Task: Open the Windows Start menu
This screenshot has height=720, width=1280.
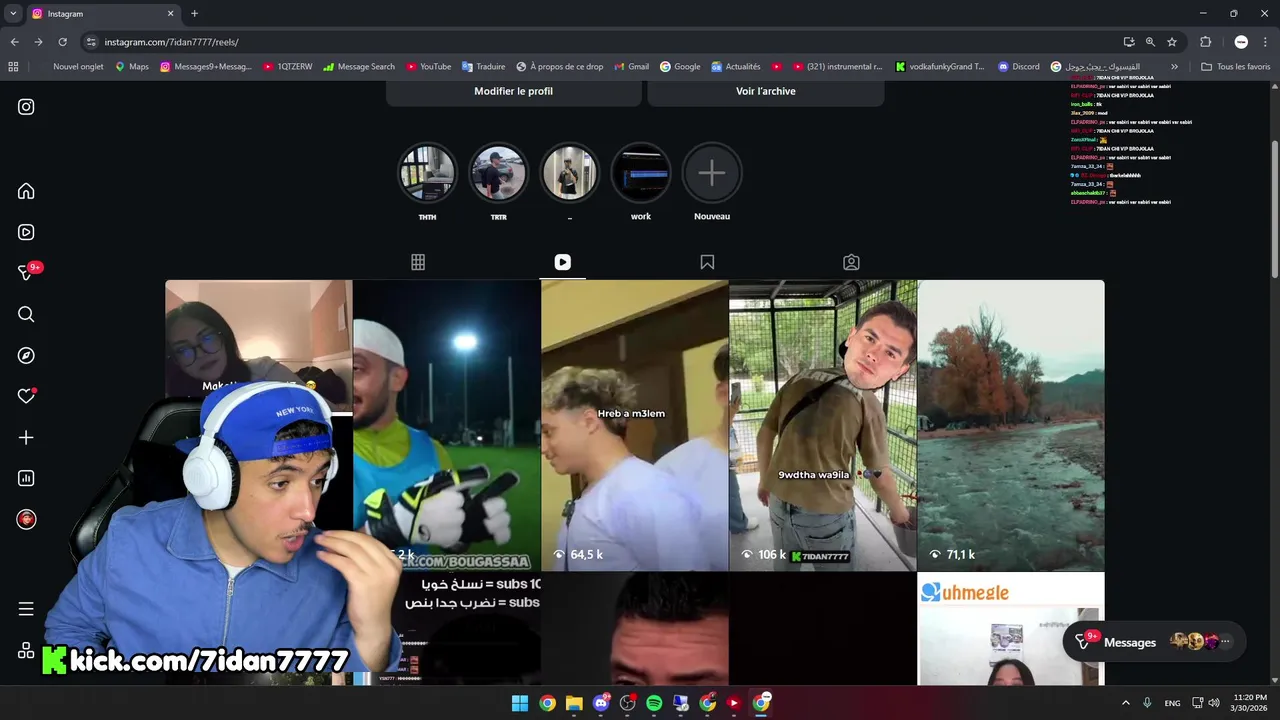Action: click(520, 703)
